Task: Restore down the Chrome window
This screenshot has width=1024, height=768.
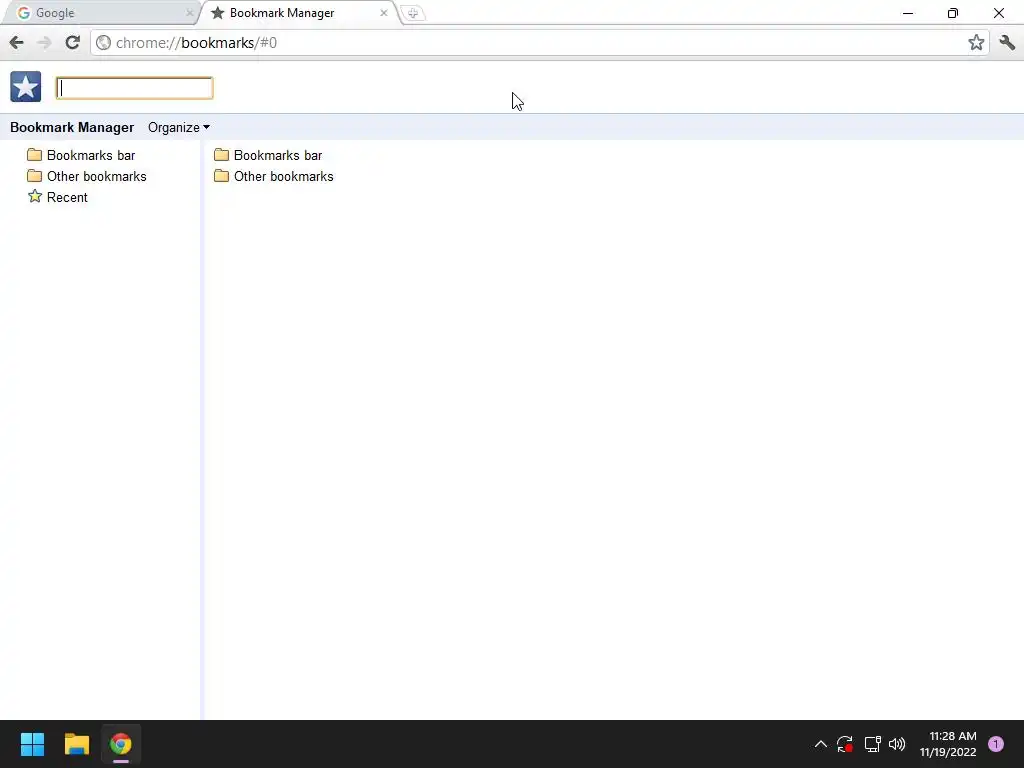Action: tap(953, 13)
